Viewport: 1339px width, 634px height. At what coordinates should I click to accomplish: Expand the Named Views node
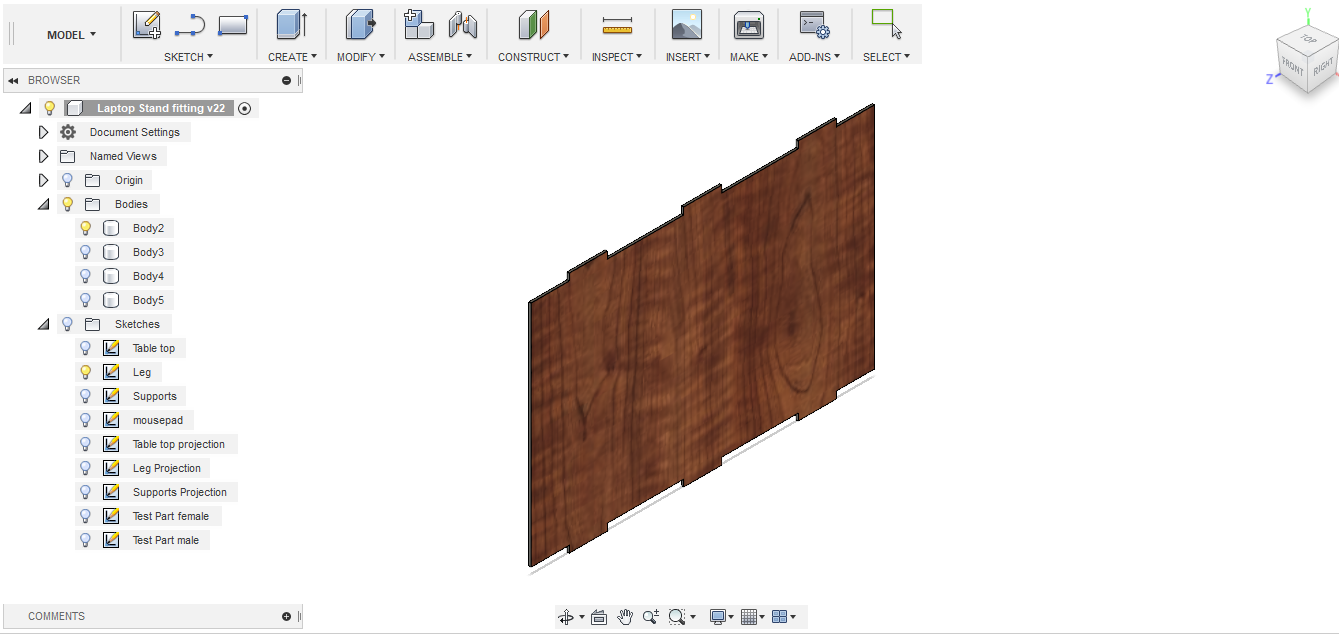click(43, 156)
